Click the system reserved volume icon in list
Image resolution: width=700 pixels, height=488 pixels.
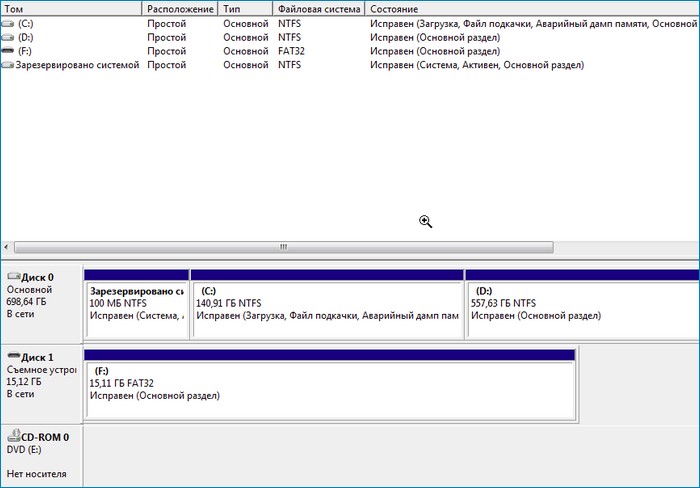pos(9,65)
